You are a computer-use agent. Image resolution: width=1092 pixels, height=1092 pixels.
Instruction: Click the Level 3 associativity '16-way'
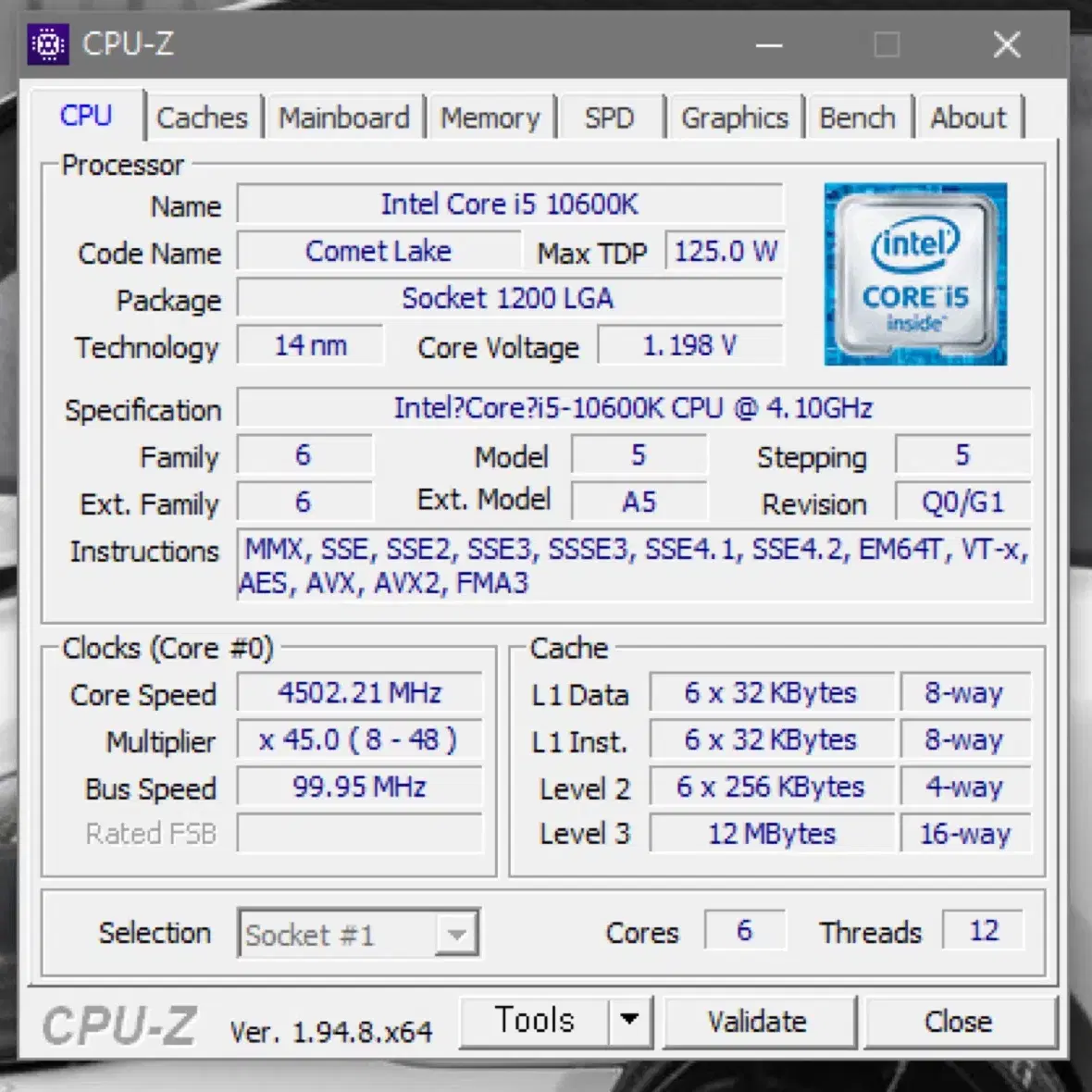pos(965,834)
